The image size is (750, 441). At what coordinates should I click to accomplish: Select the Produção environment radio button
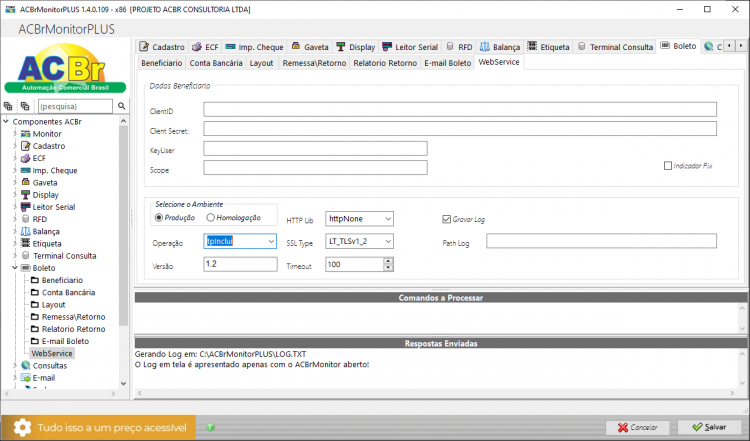(159, 218)
